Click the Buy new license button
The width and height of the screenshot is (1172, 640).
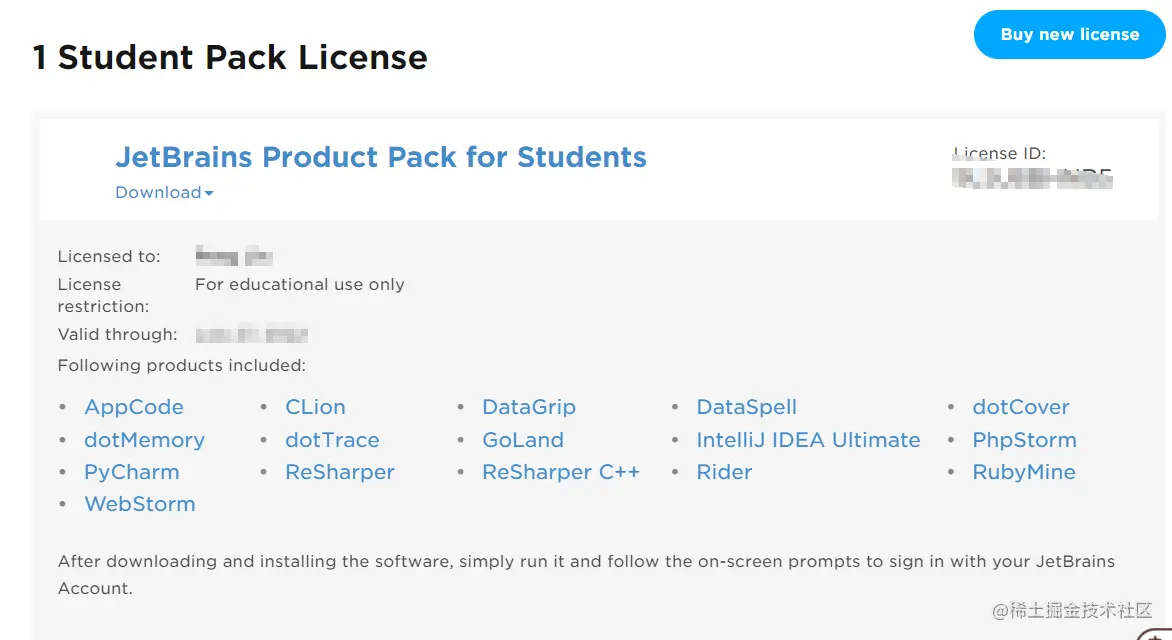pyautogui.click(x=1069, y=34)
